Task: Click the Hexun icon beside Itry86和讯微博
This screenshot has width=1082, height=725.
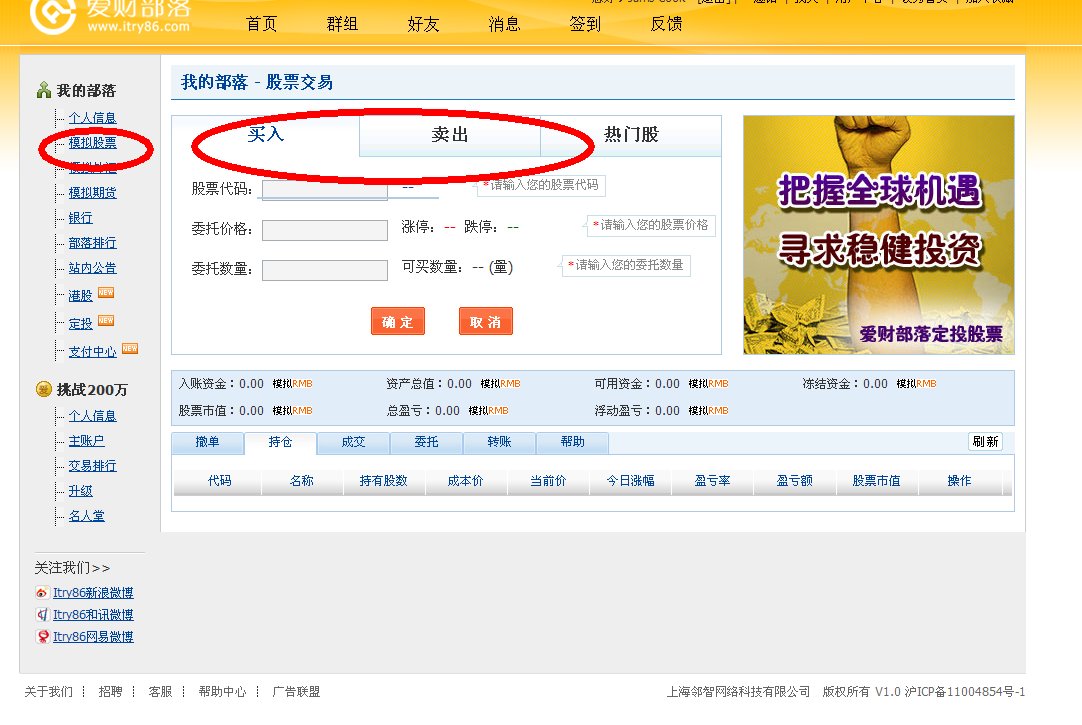Action: point(42,614)
